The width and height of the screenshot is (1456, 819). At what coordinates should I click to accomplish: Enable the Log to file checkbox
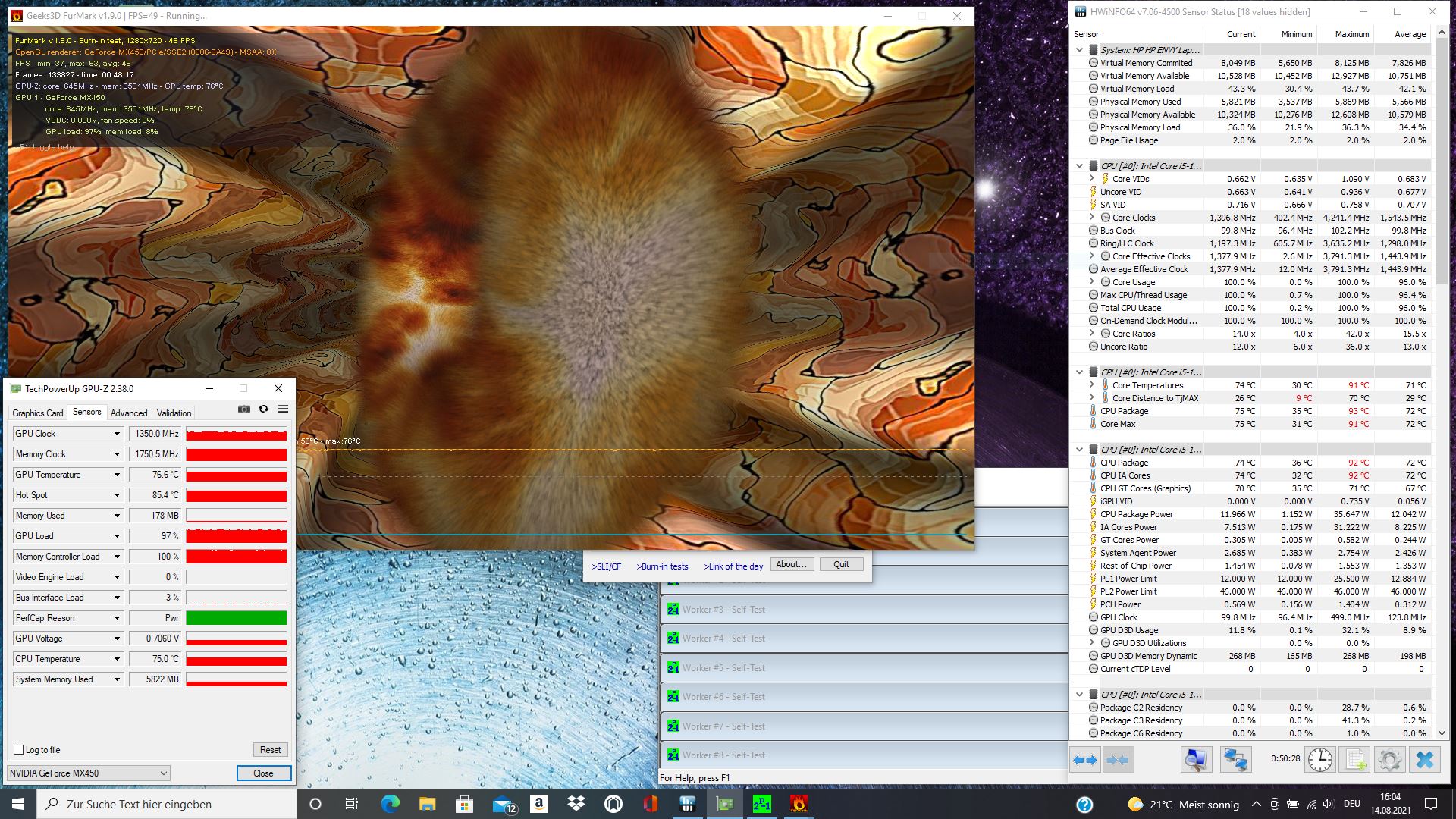tap(19, 750)
